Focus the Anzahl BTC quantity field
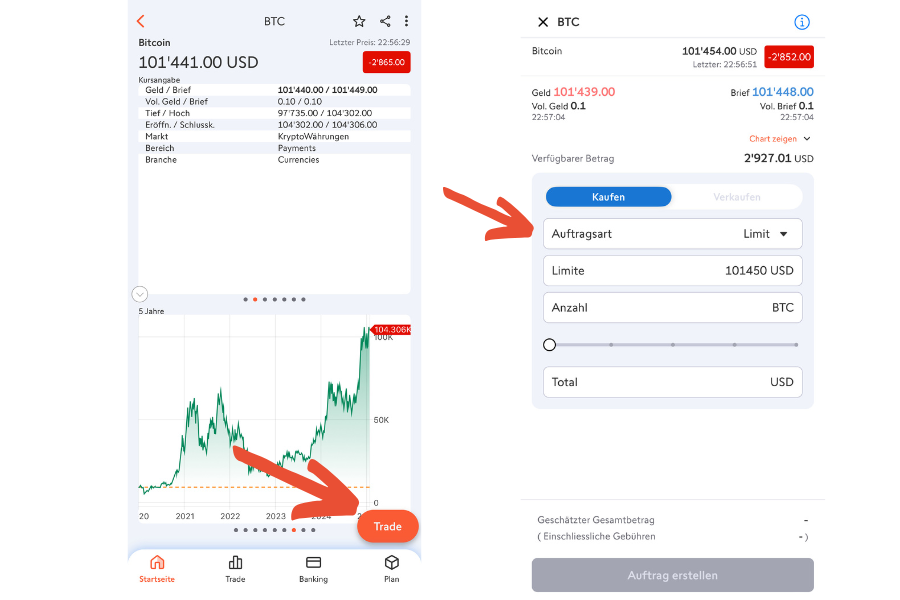The width and height of the screenshot is (900, 600). click(x=673, y=307)
